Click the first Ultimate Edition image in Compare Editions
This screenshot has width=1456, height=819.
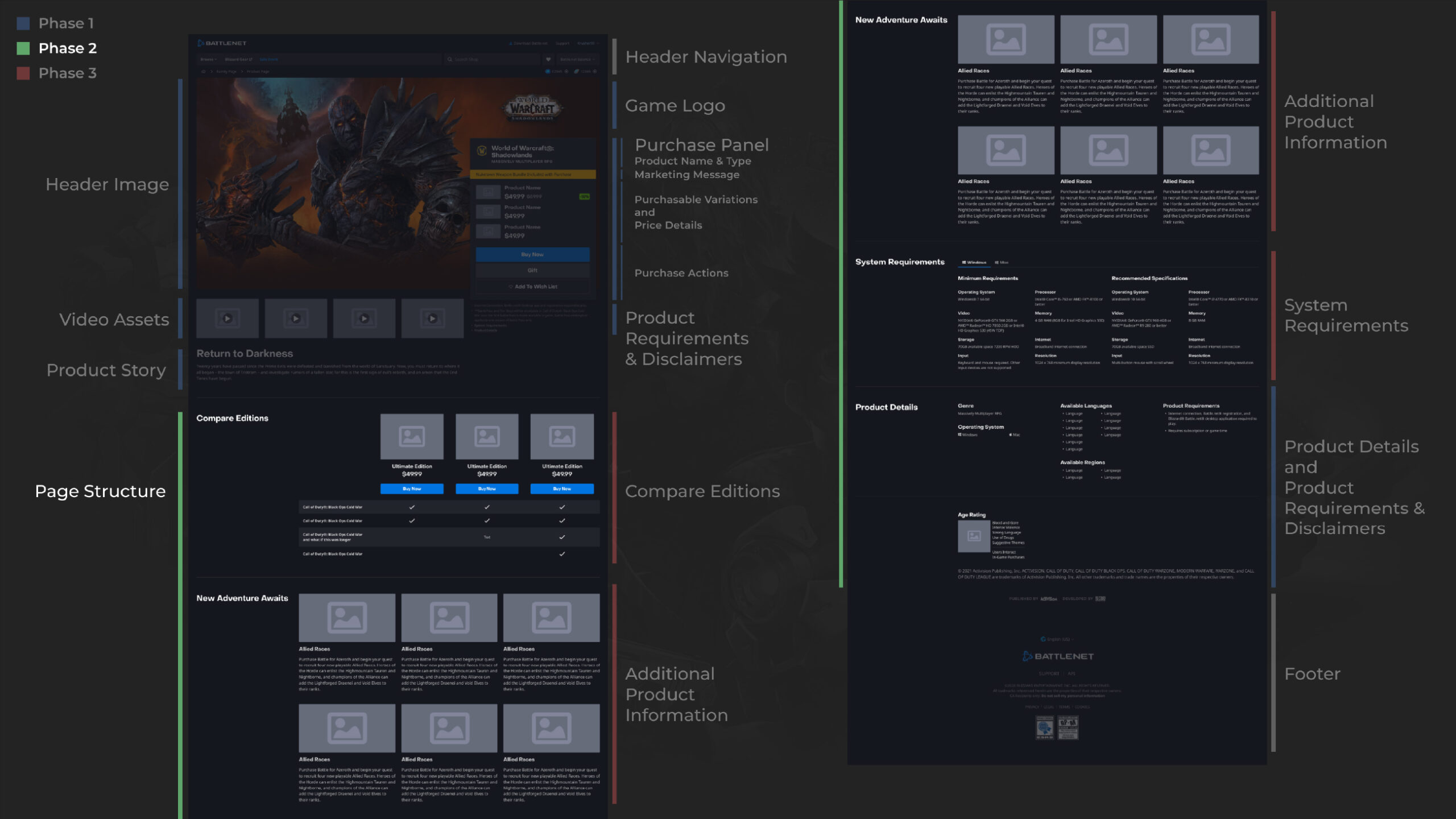click(412, 437)
